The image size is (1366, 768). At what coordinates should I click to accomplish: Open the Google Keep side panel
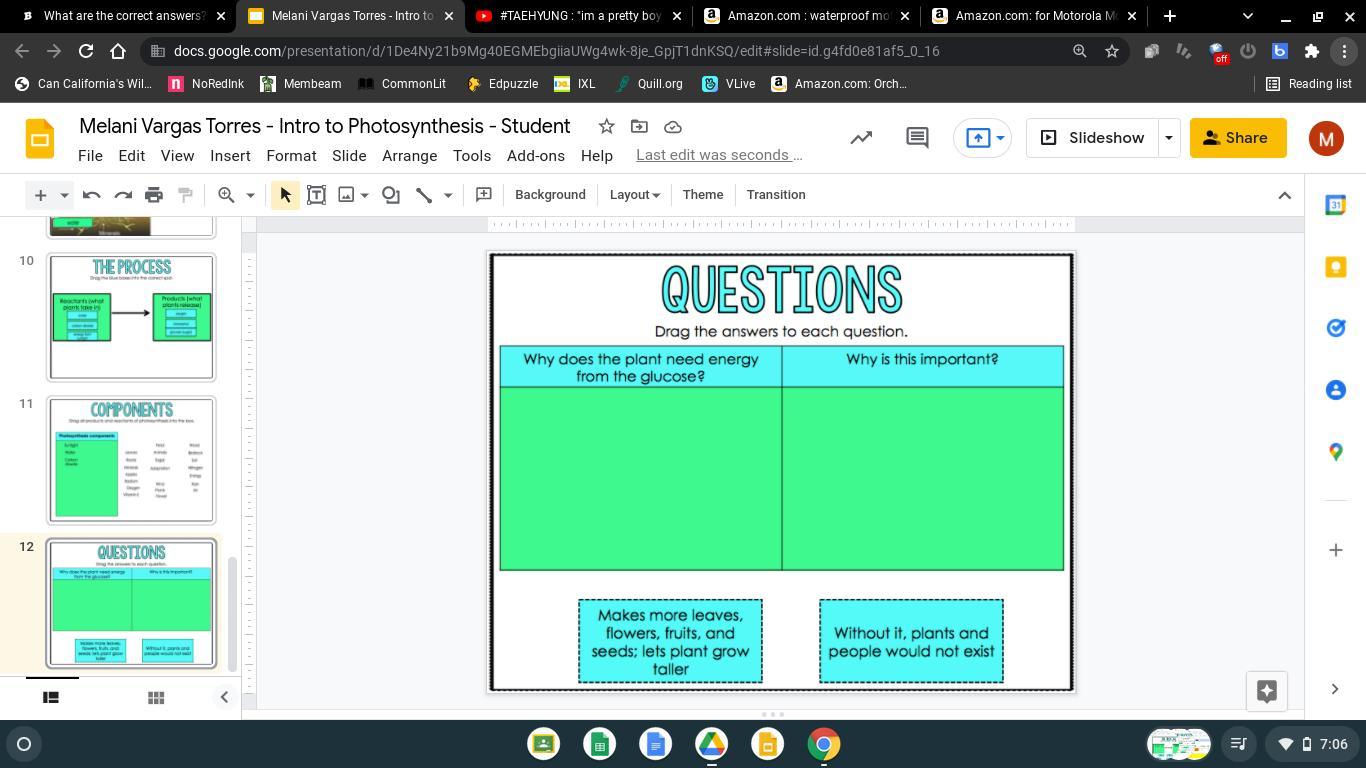pos(1335,266)
